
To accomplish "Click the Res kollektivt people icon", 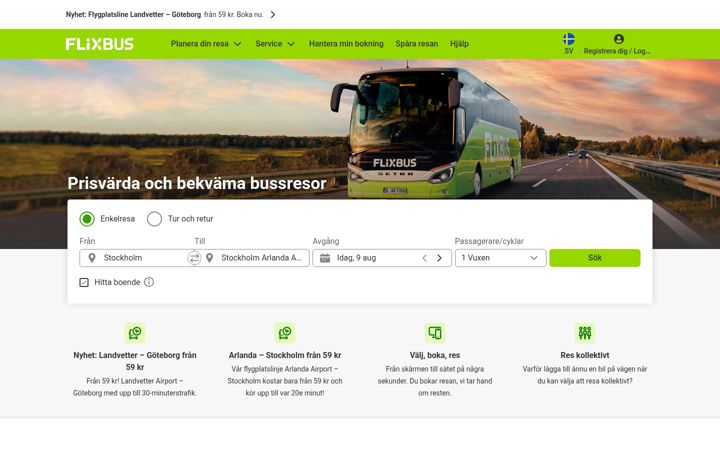I will pos(585,333).
